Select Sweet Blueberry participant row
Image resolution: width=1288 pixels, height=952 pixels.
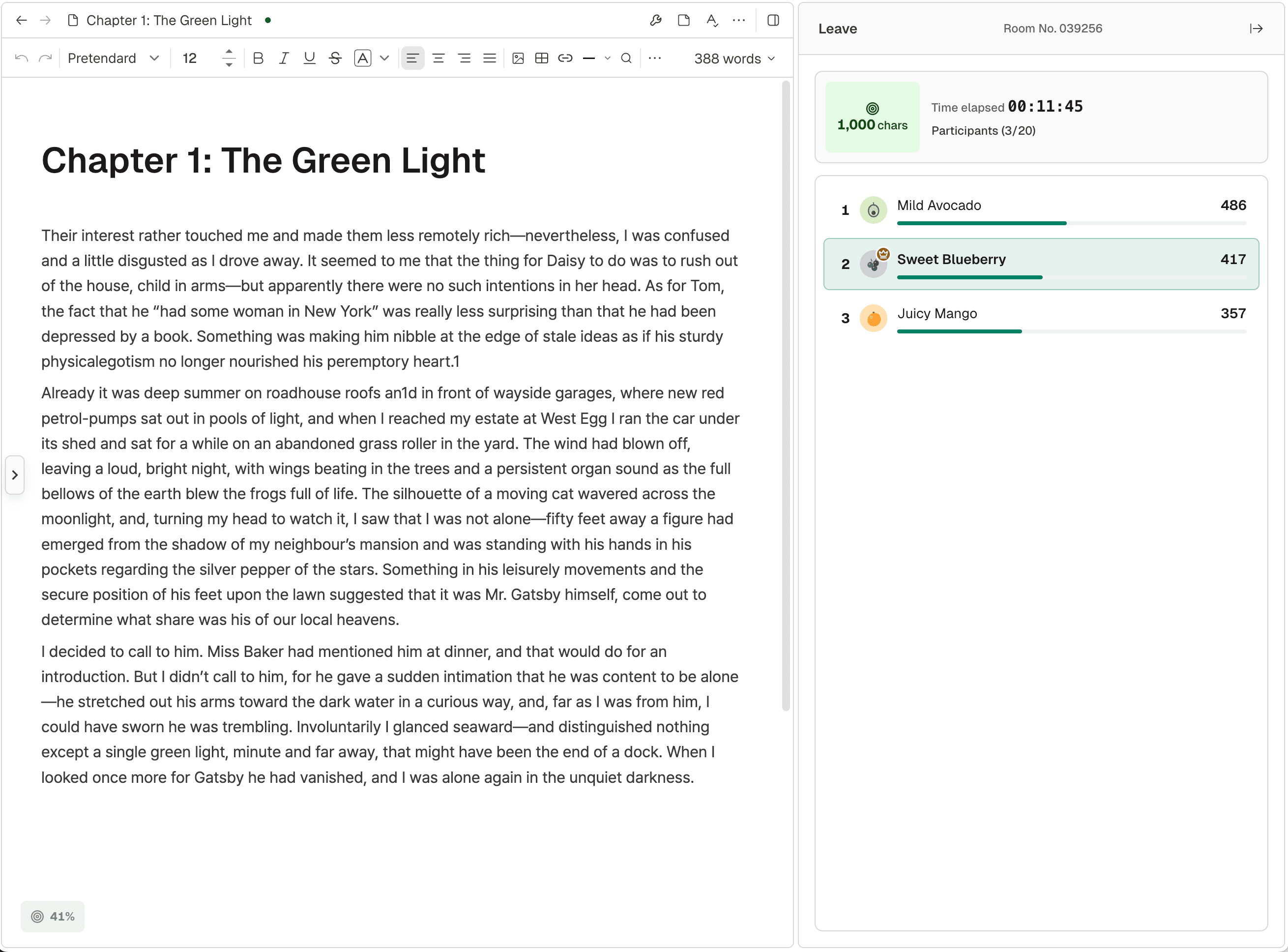(x=1041, y=264)
